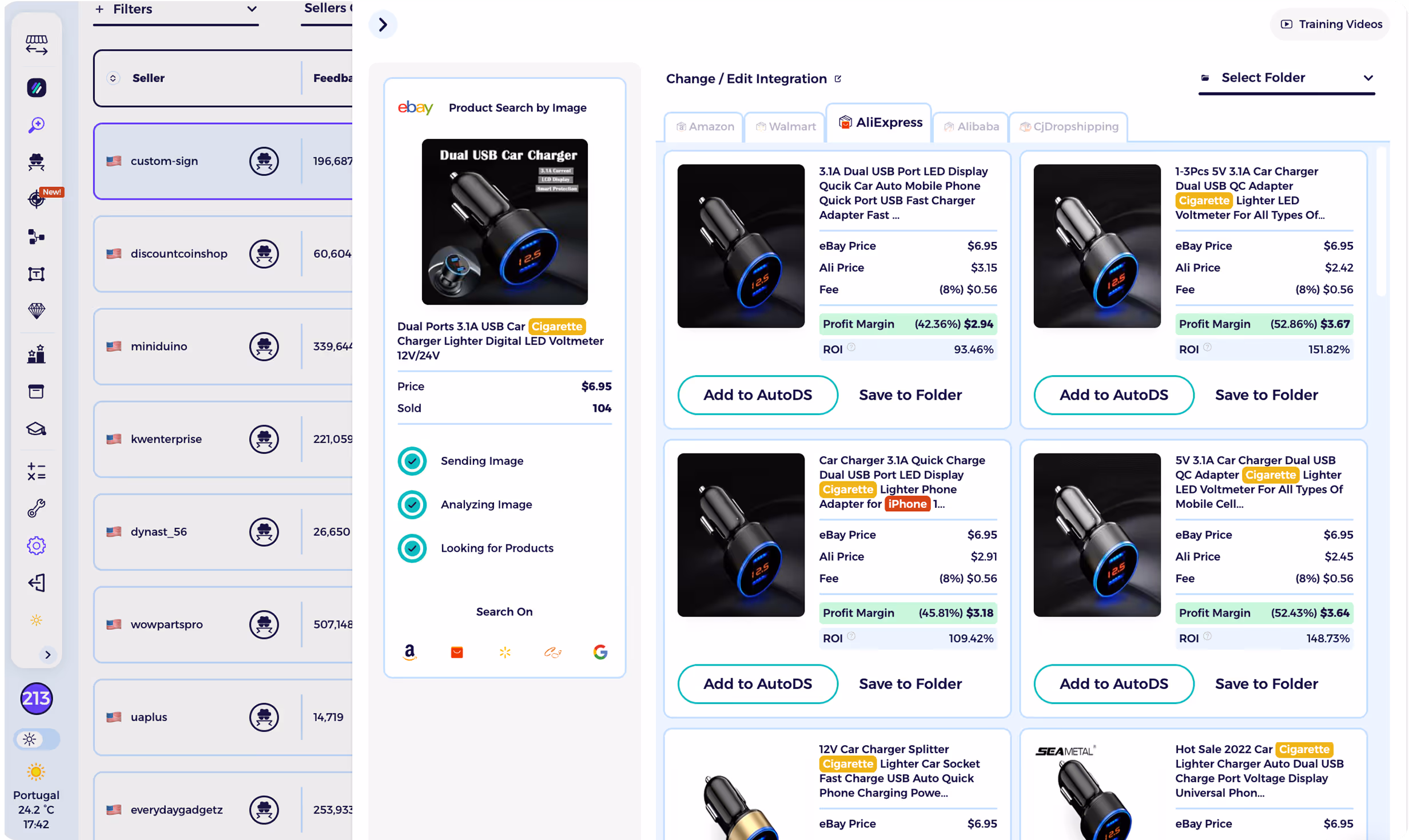Toggle the light/dark theme switch
Viewport: 1409px width, 840px height.
[x=36, y=739]
